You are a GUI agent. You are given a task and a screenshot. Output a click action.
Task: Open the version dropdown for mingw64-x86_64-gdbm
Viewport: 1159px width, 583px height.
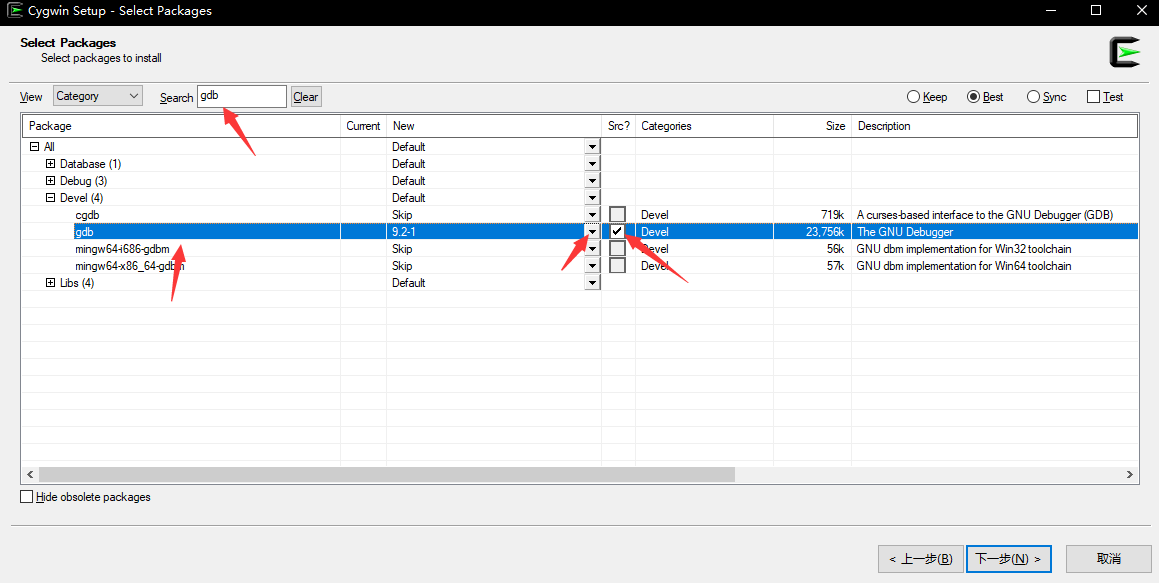tap(592, 265)
